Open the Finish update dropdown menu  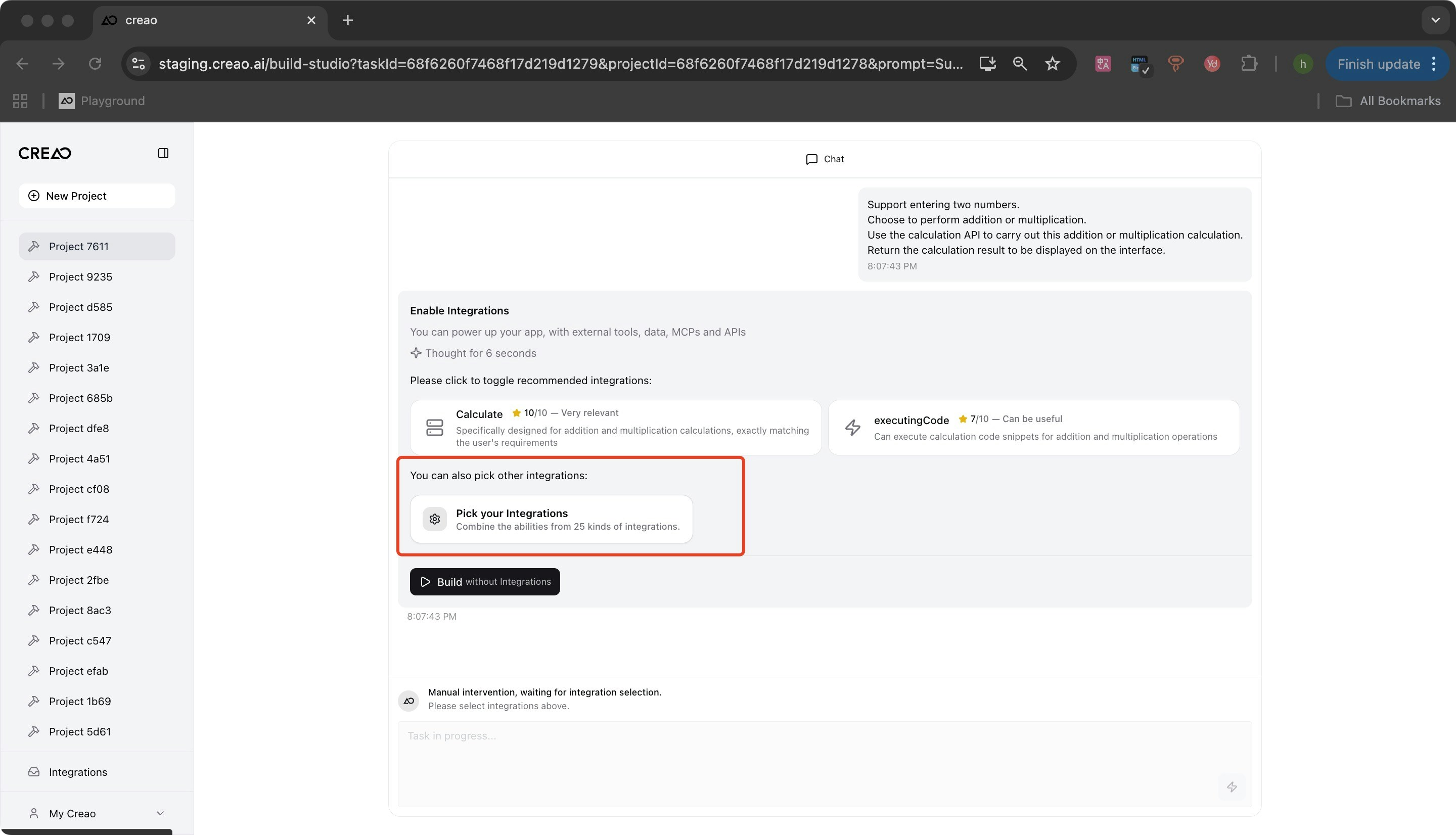(x=1434, y=64)
